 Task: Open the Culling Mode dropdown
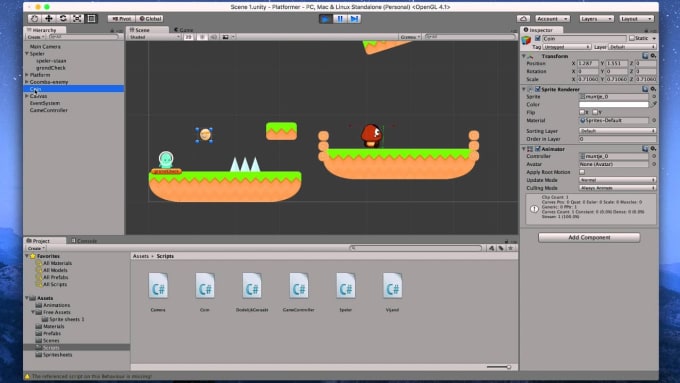618,188
